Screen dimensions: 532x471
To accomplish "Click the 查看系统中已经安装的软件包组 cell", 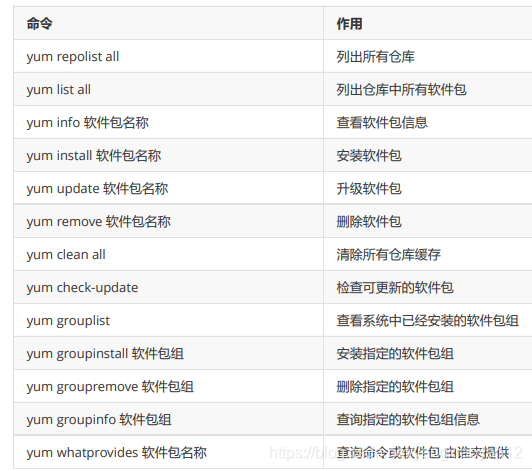I will 428,320.
